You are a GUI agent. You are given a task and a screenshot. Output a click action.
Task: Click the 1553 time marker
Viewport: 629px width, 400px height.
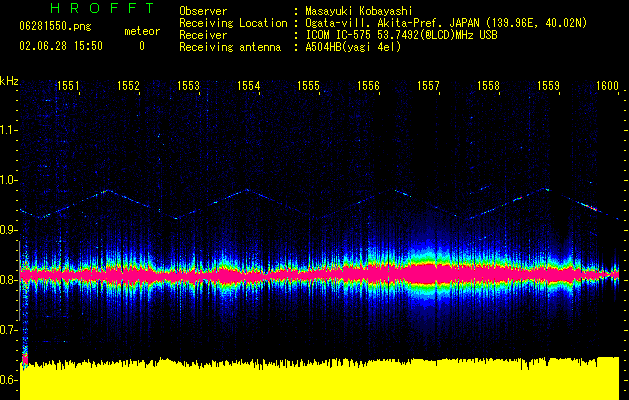(x=188, y=86)
